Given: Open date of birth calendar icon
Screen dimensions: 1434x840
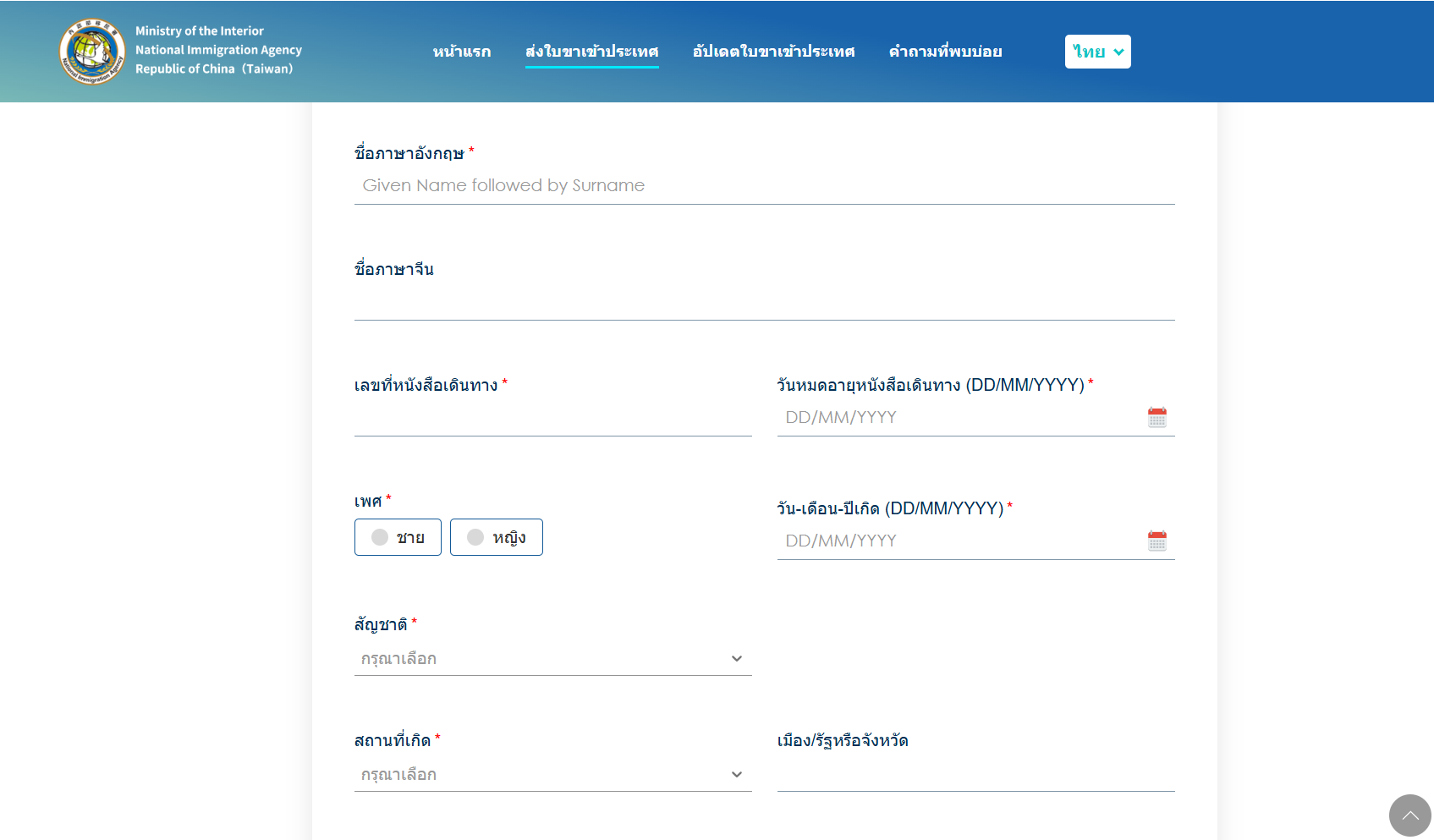Looking at the screenshot, I should click(1157, 541).
